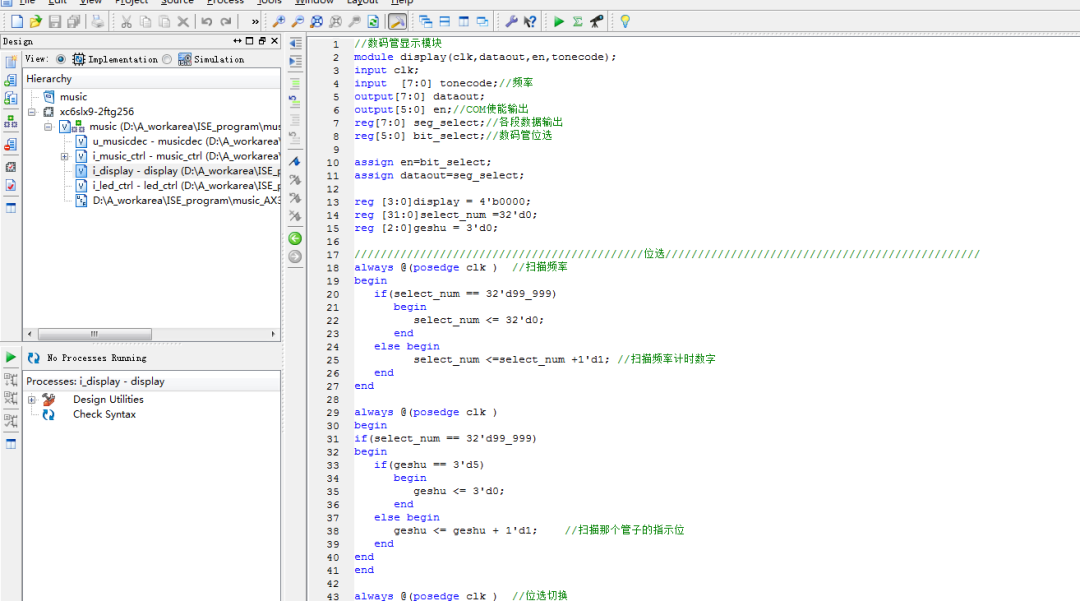Click the green run process arrow beside Processes panel
Viewport: 1080px width, 601px height.
[11, 357]
